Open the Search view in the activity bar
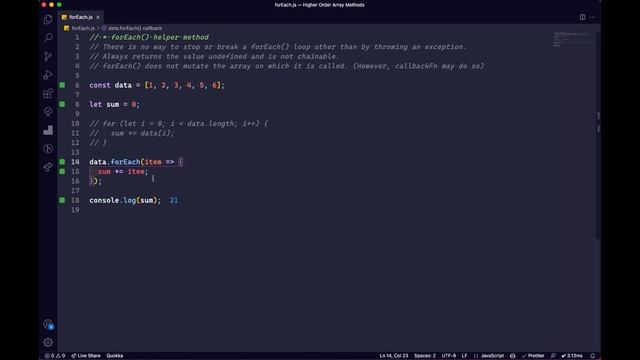Image resolution: width=640 pixels, height=360 pixels. coord(48,38)
